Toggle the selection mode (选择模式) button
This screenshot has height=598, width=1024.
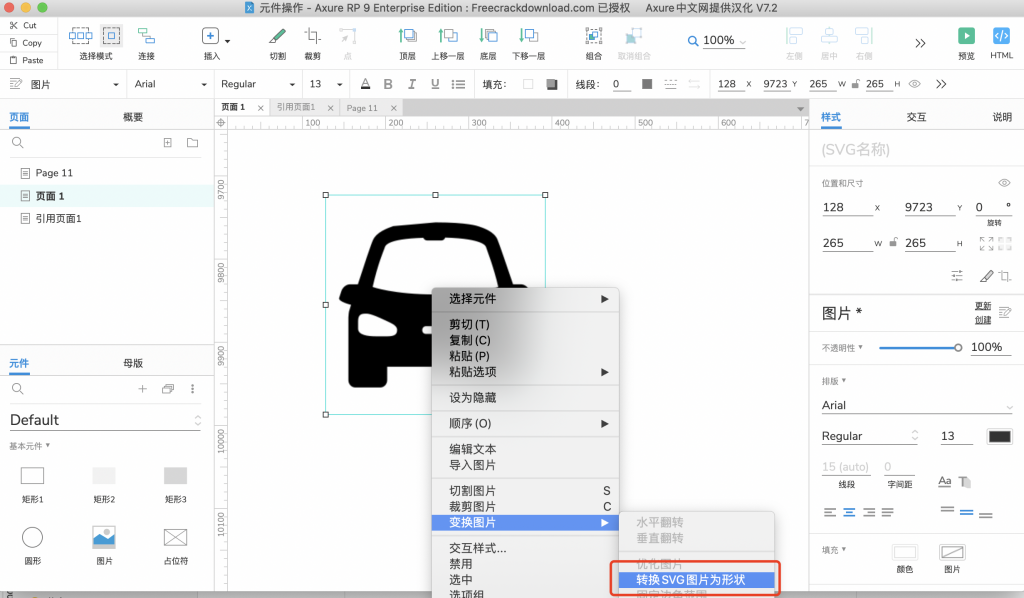(x=111, y=37)
